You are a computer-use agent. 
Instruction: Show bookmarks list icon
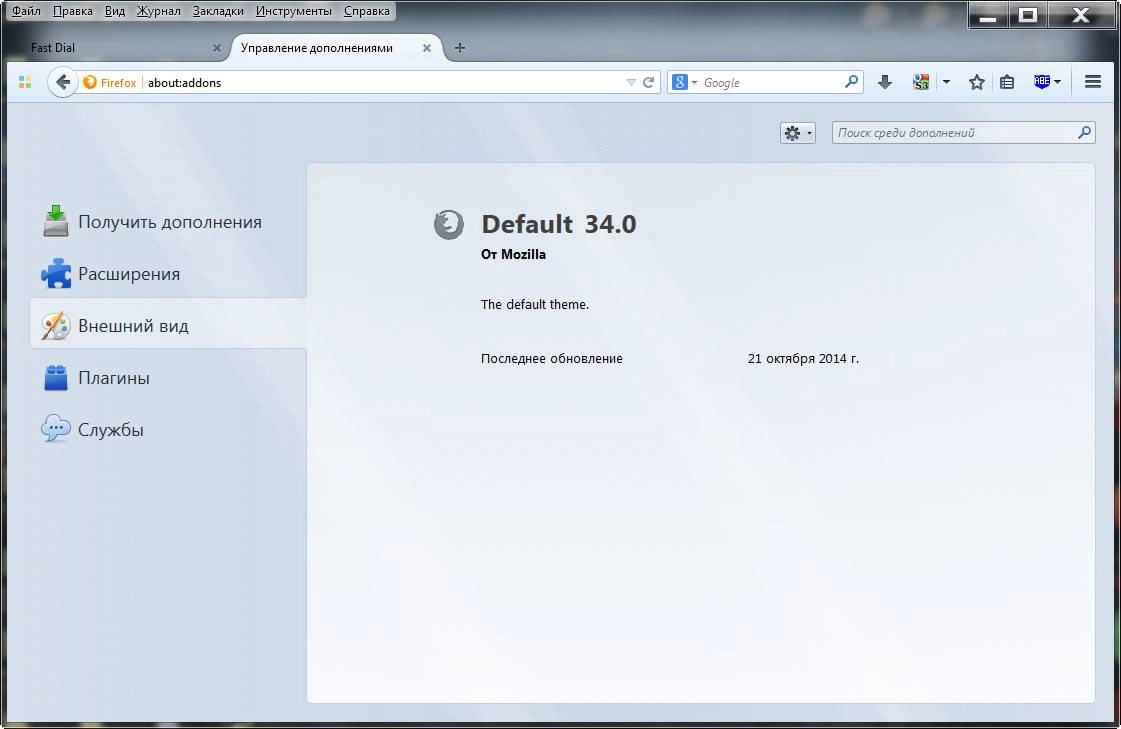tap(1007, 82)
